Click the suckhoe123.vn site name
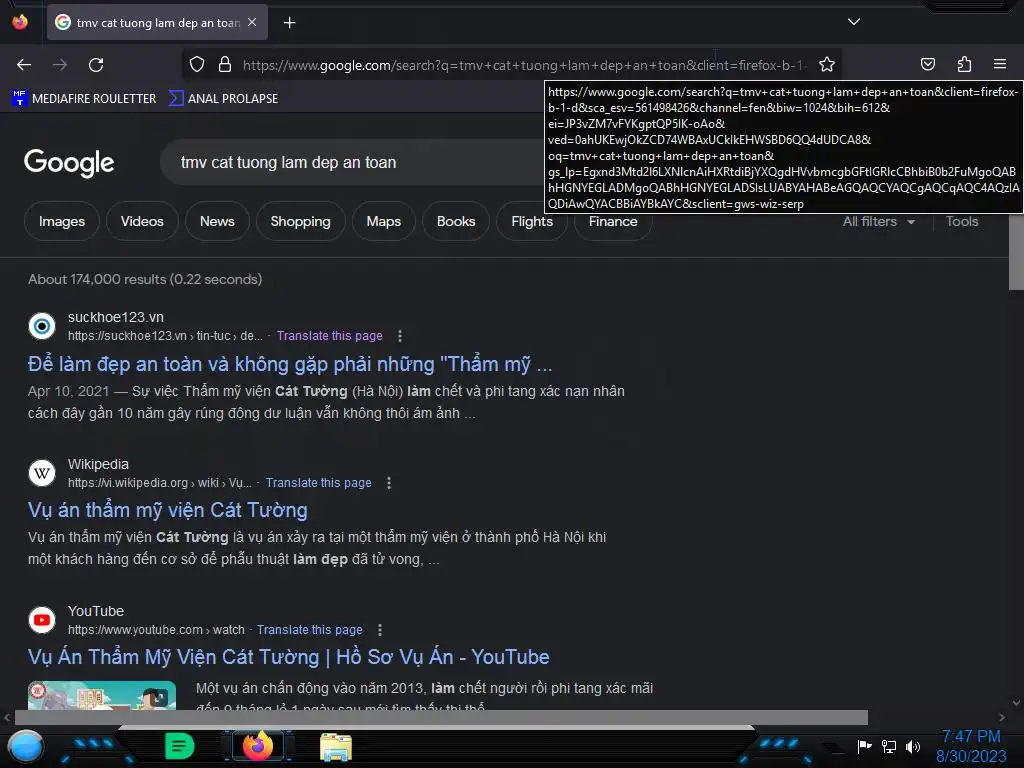1024x768 pixels. [x=116, y=317]
